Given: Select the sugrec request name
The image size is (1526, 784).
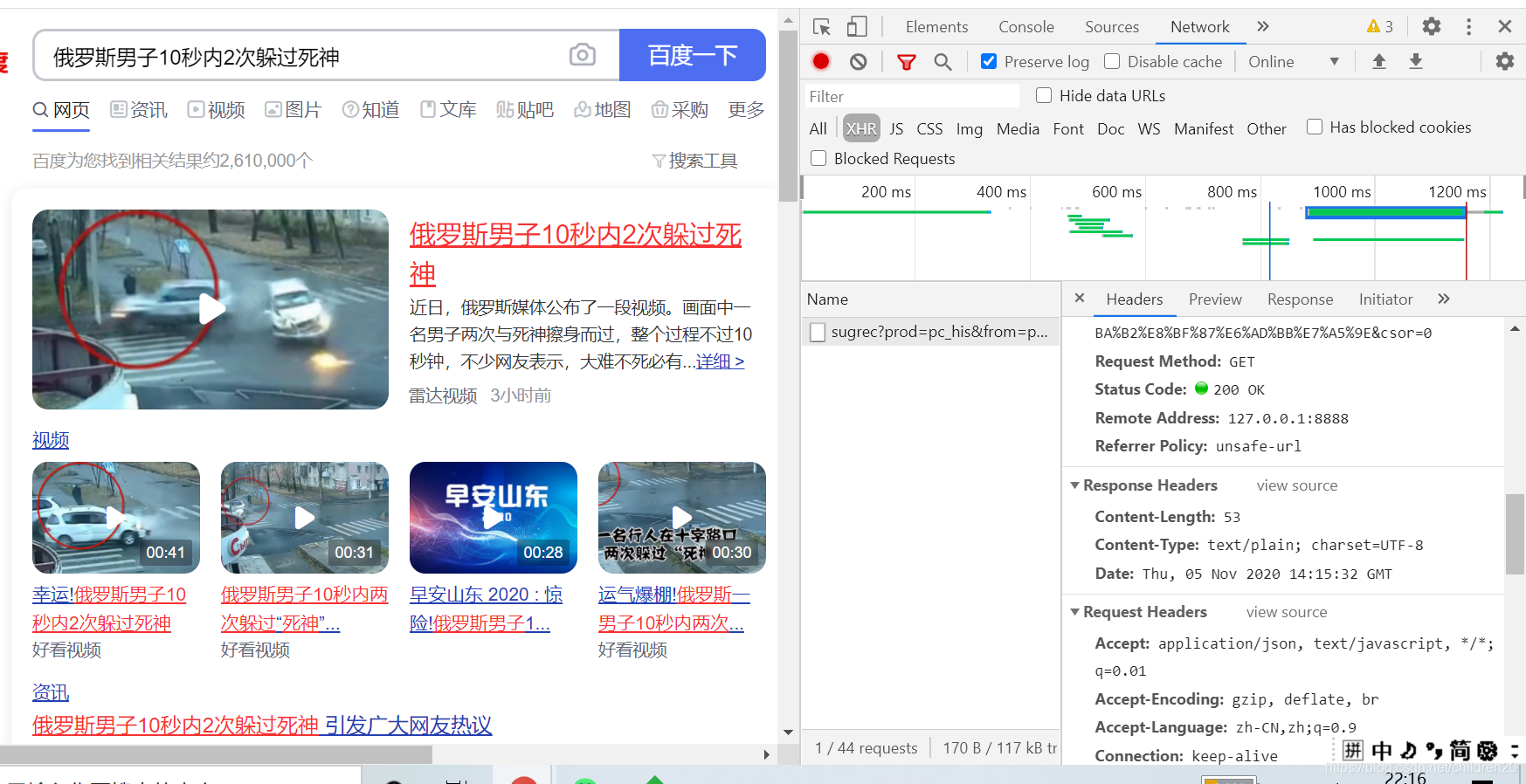Looking at the screenshot, I should (939, 332).
